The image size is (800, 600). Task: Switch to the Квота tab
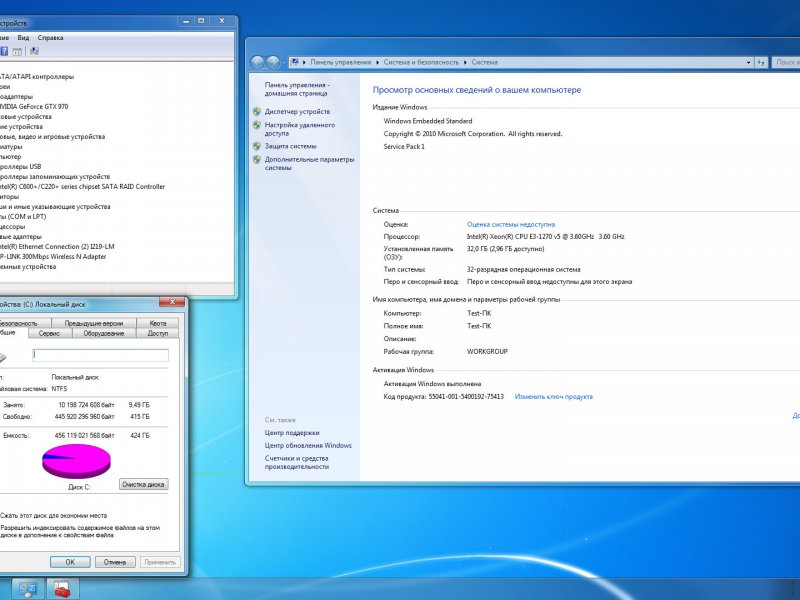click(158, 323)
